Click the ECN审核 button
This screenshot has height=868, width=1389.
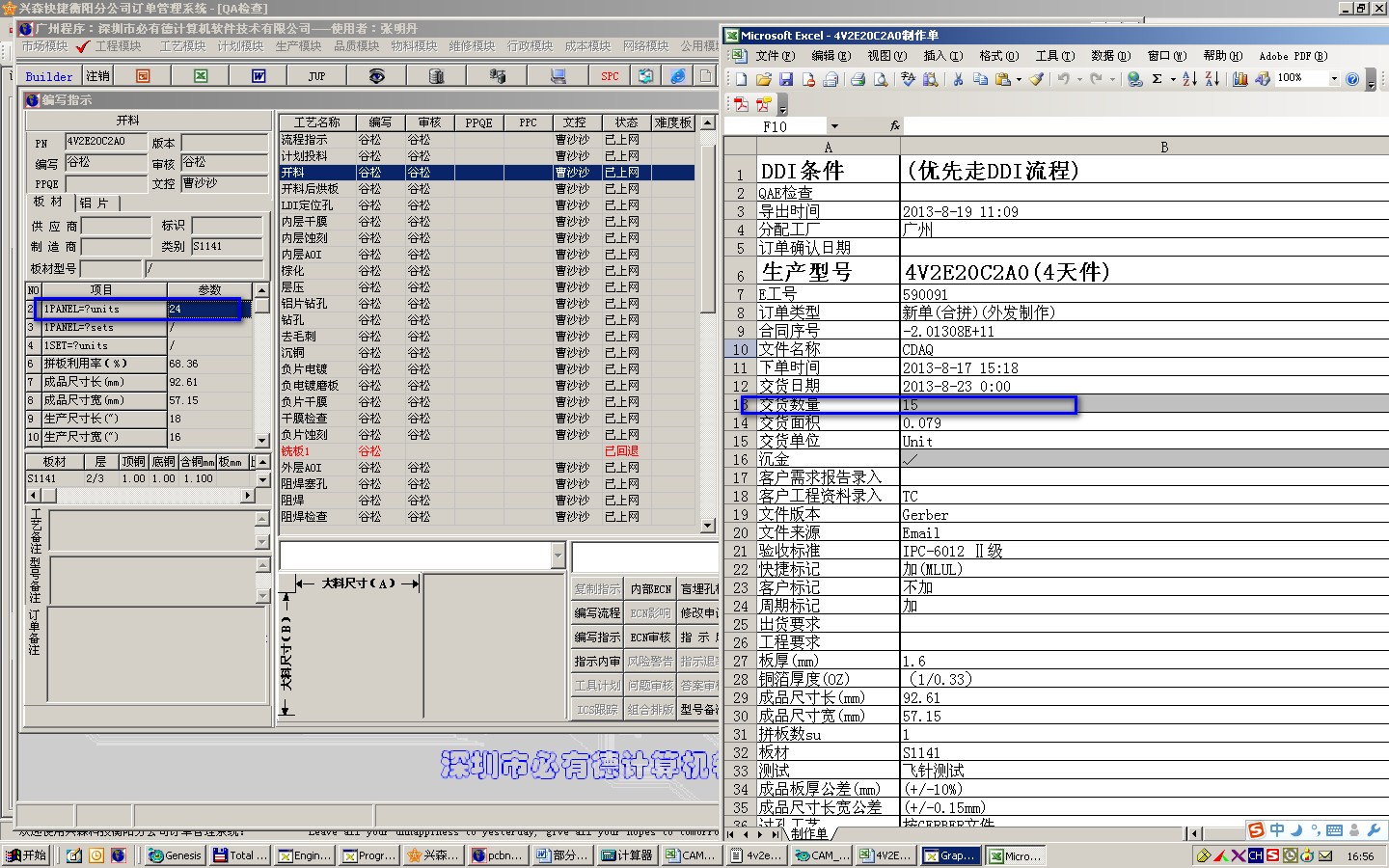pyautogui.click(x=650, y=637)
